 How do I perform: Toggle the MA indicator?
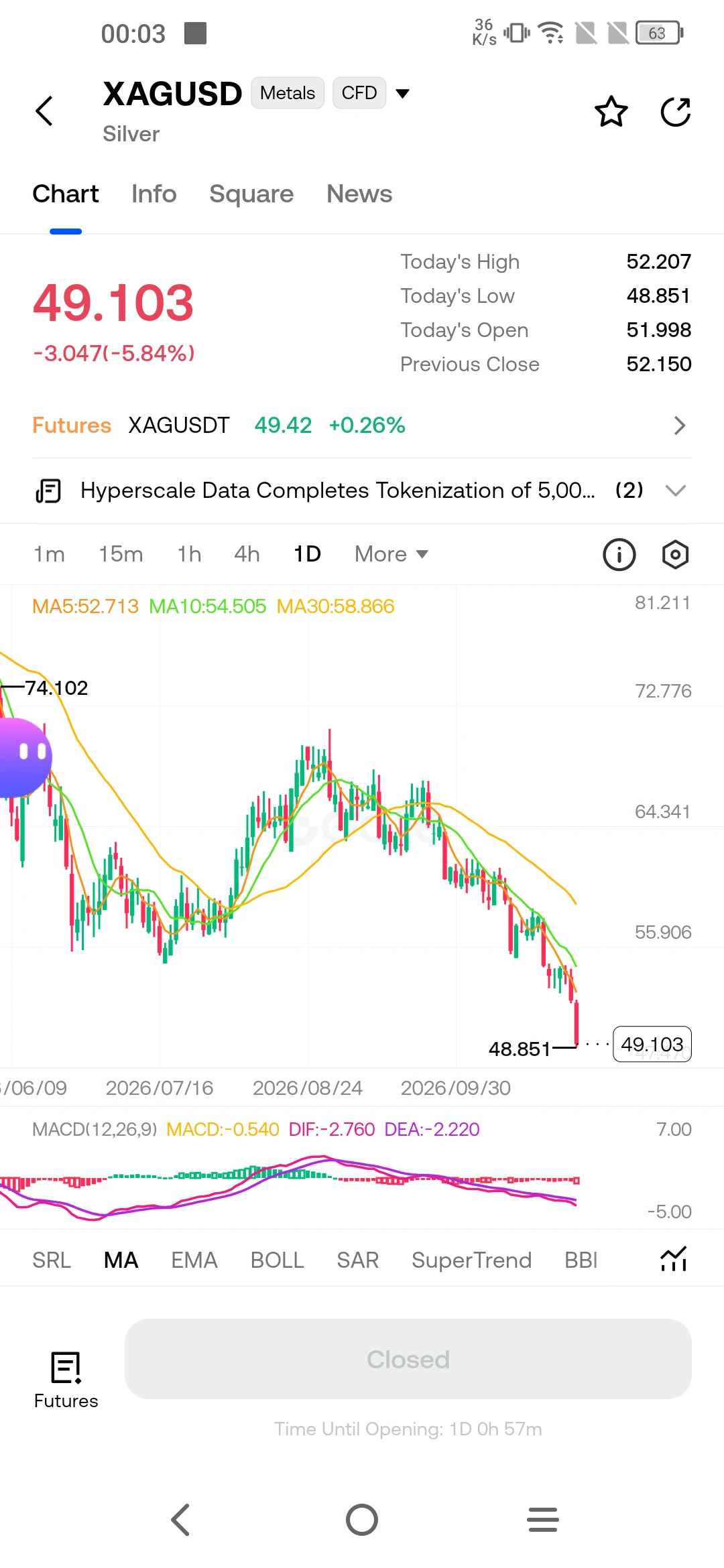pos(121,1260)
